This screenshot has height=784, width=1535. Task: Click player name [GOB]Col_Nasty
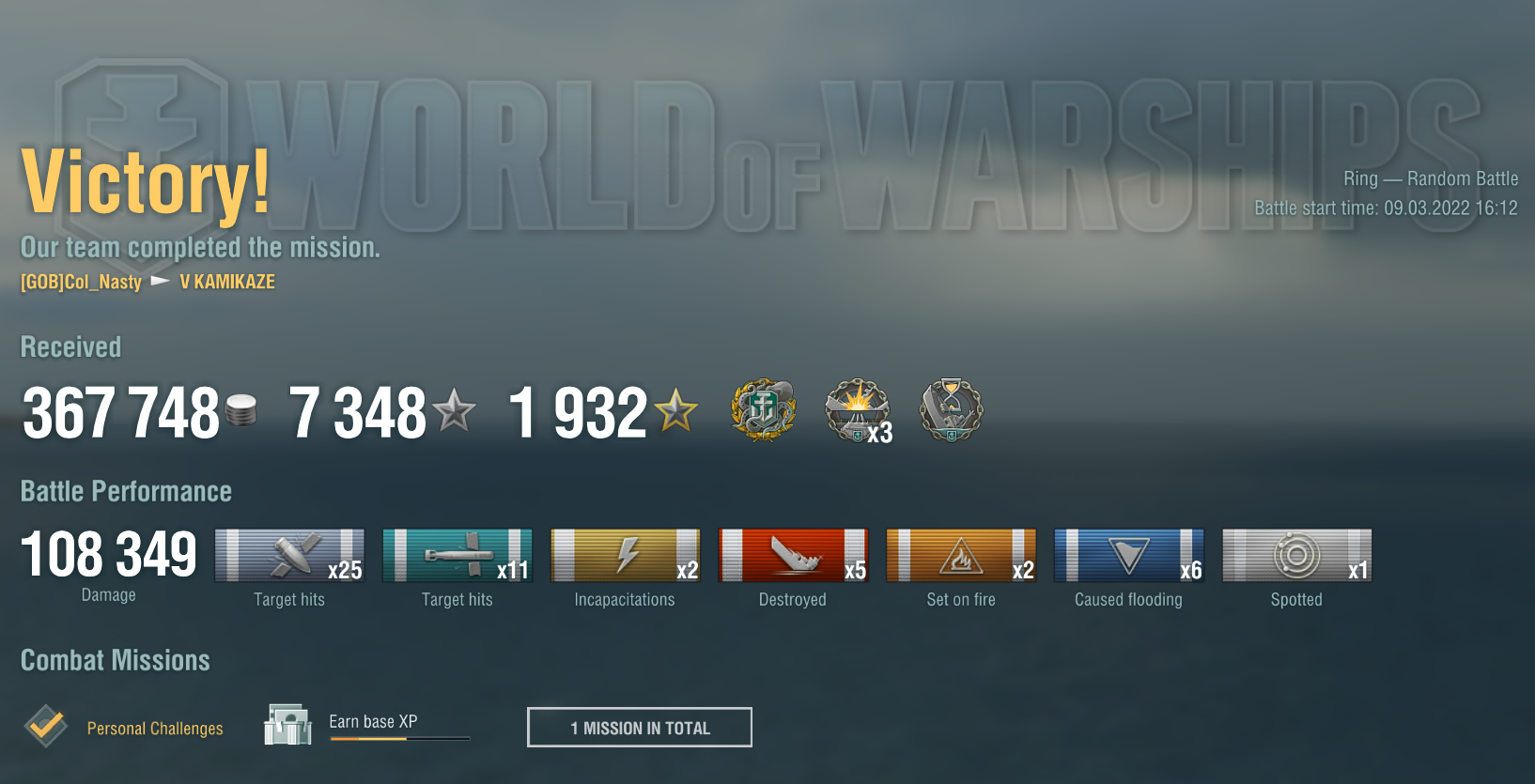(x=82, y=282)
